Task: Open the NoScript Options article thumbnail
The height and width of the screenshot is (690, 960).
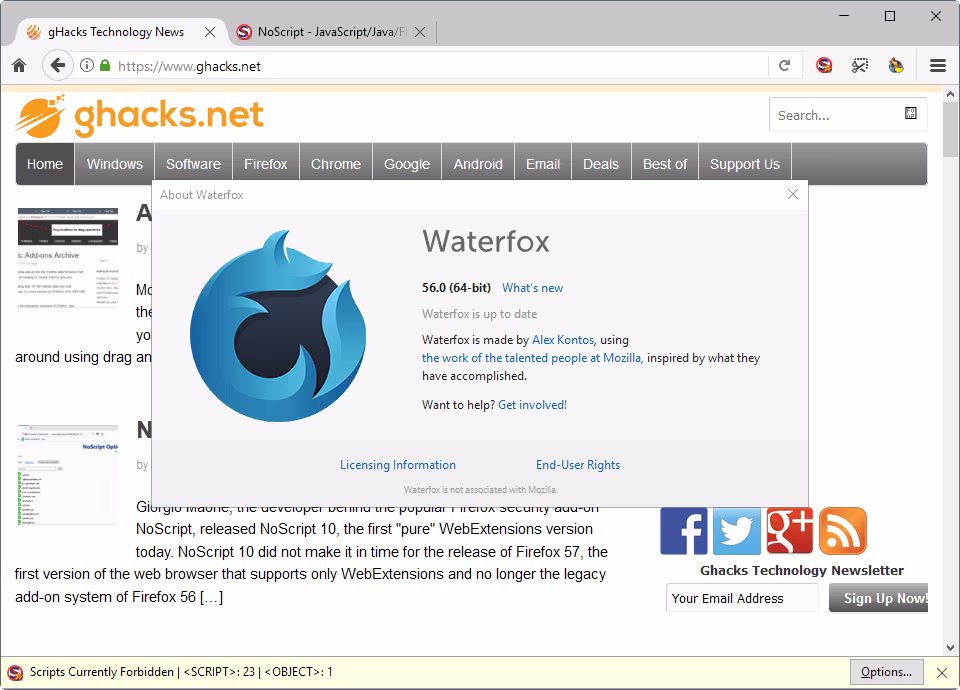Action: (x=67, y=474)
